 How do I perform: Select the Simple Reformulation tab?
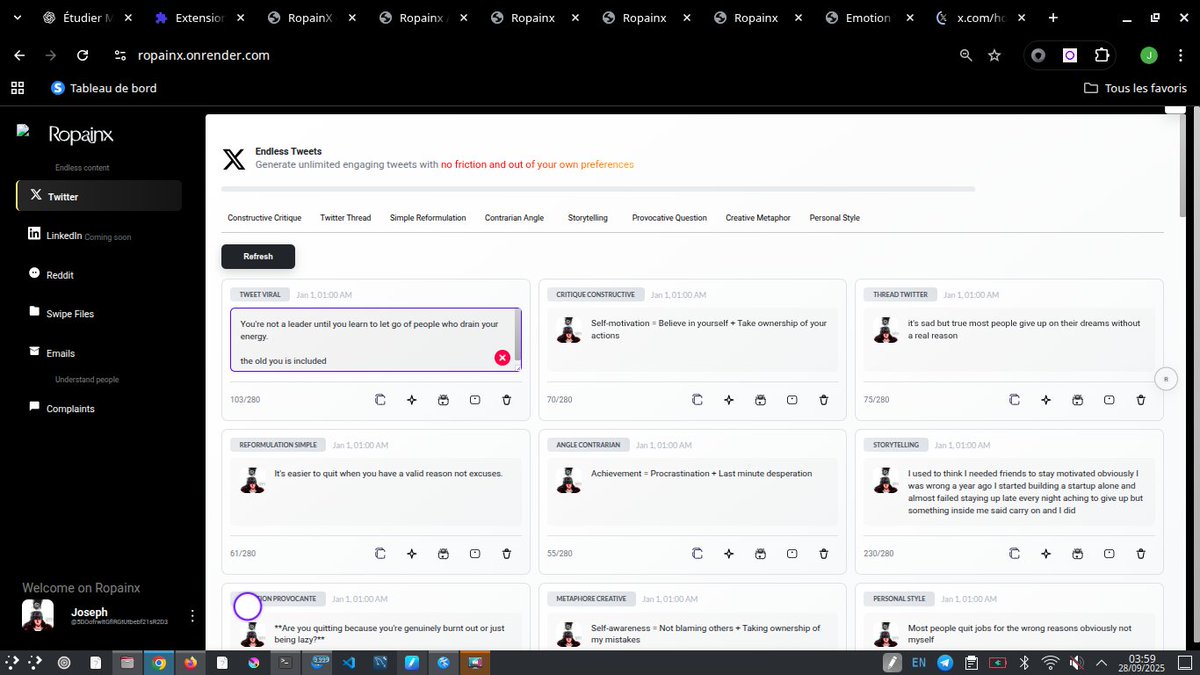(x=428, y=217)
